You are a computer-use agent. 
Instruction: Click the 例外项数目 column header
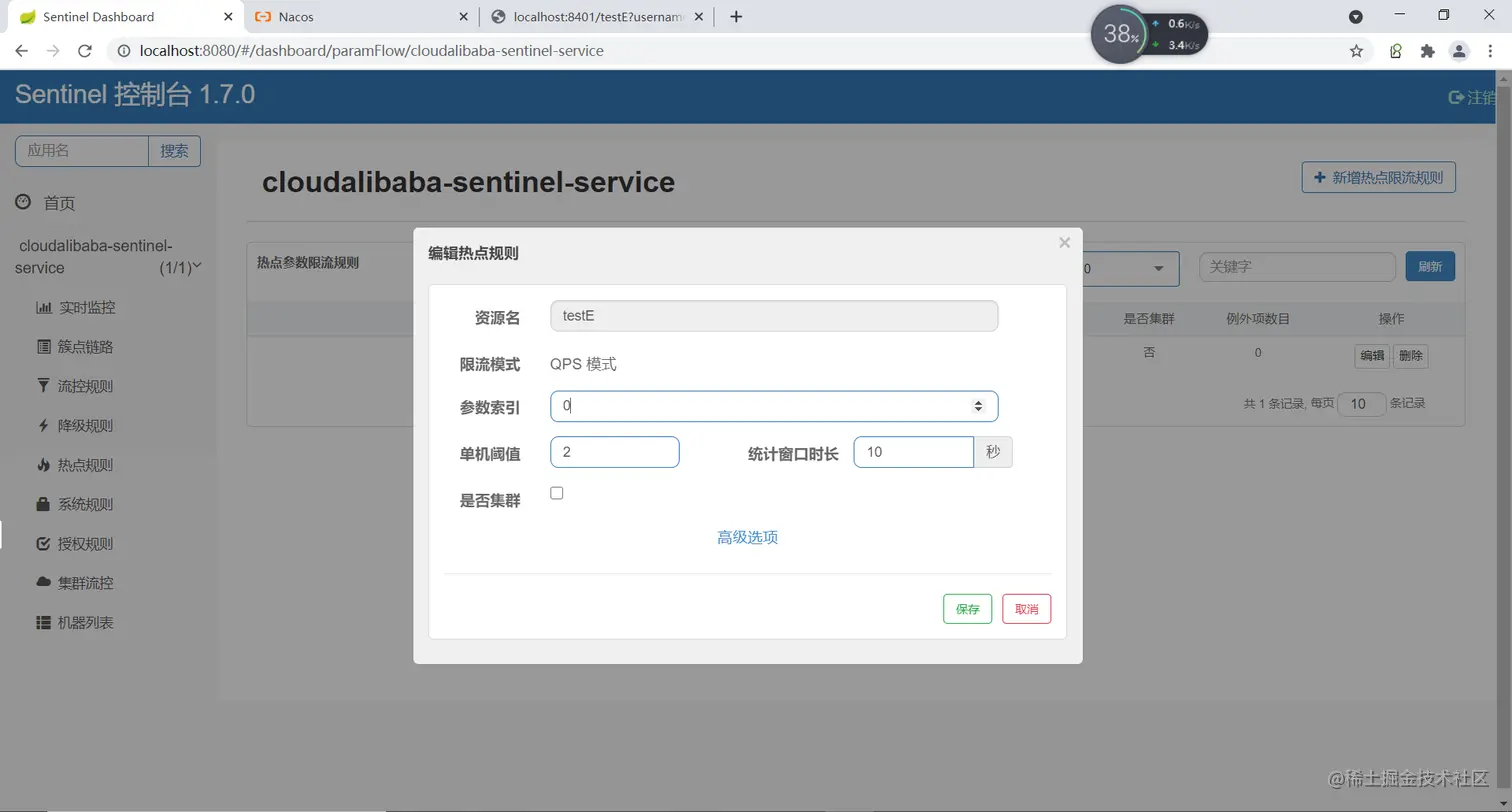(1258, 319)
